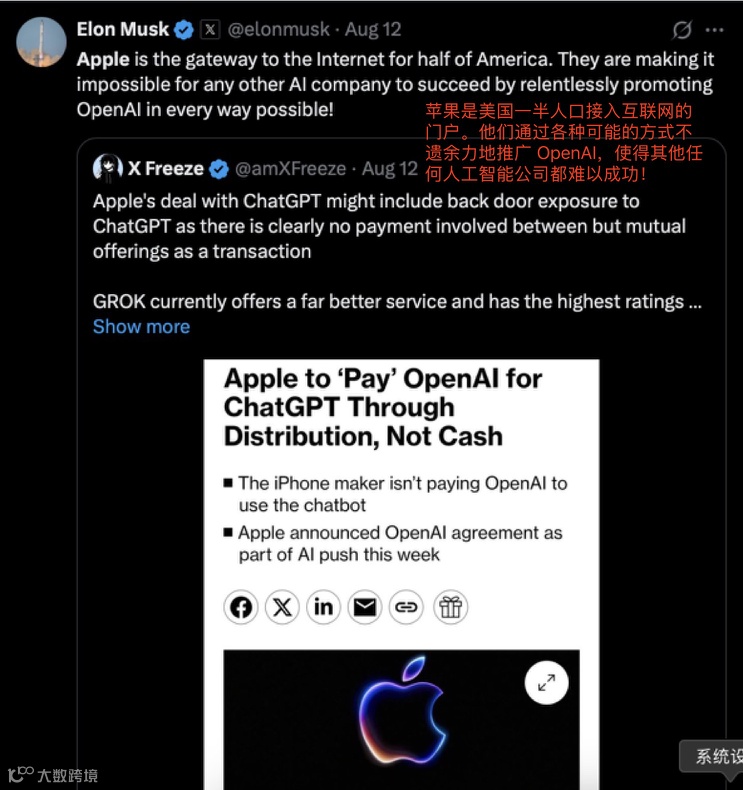Share article via Facebook icon
The height and width of the screenshot is (790, 743).
point(241,607)
